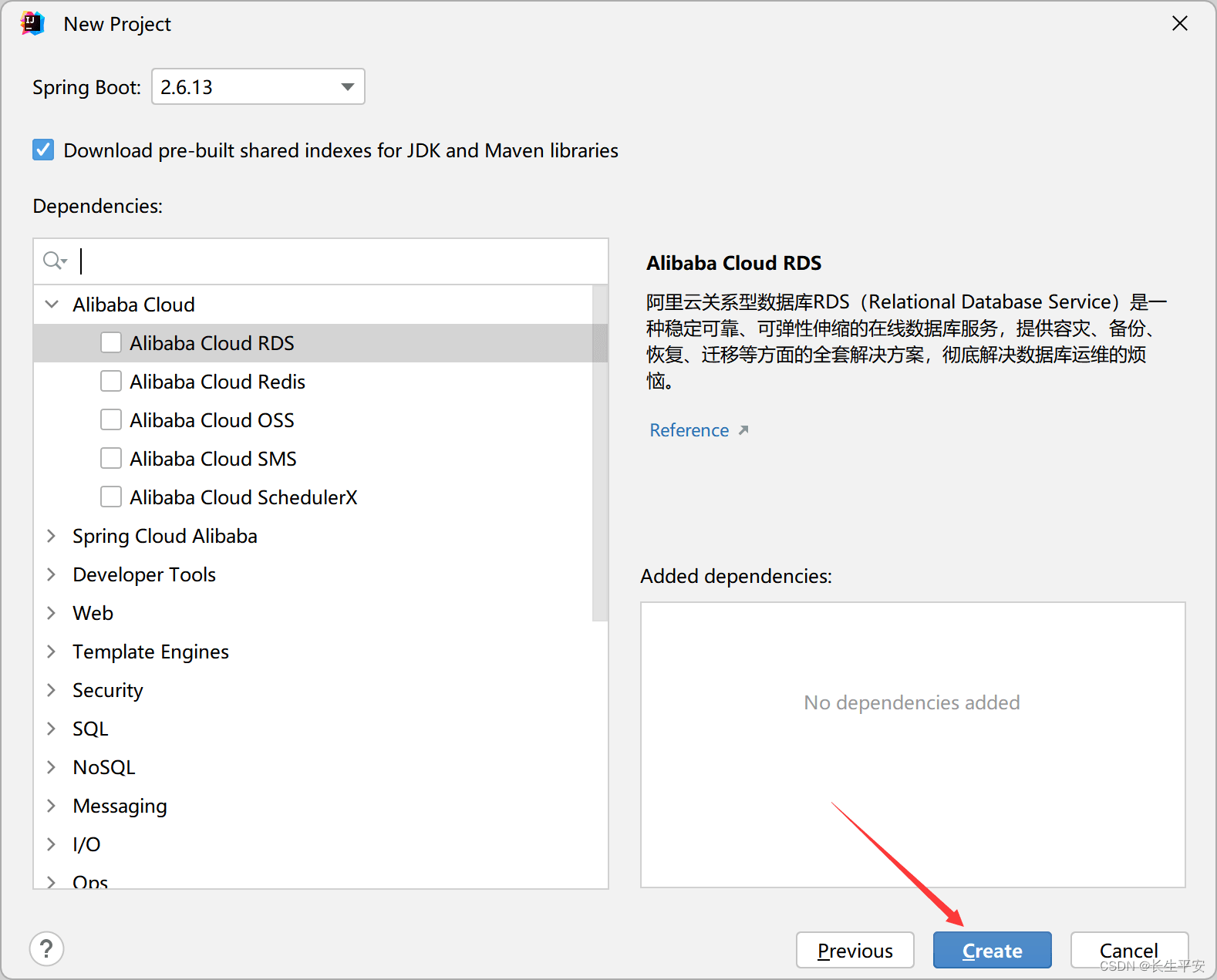Open the Reference link
The width and height of the screenshot is (1217, 980).
[689, 430]
